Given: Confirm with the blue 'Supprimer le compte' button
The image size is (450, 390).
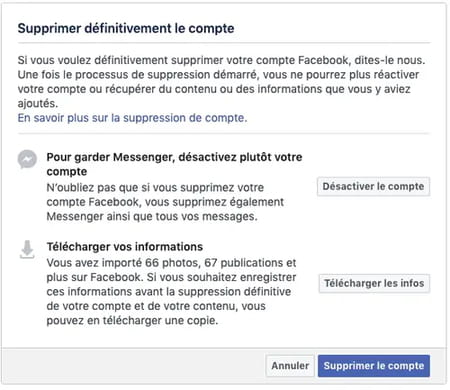Looking at the screenshot, I should (x=374, y=366).
